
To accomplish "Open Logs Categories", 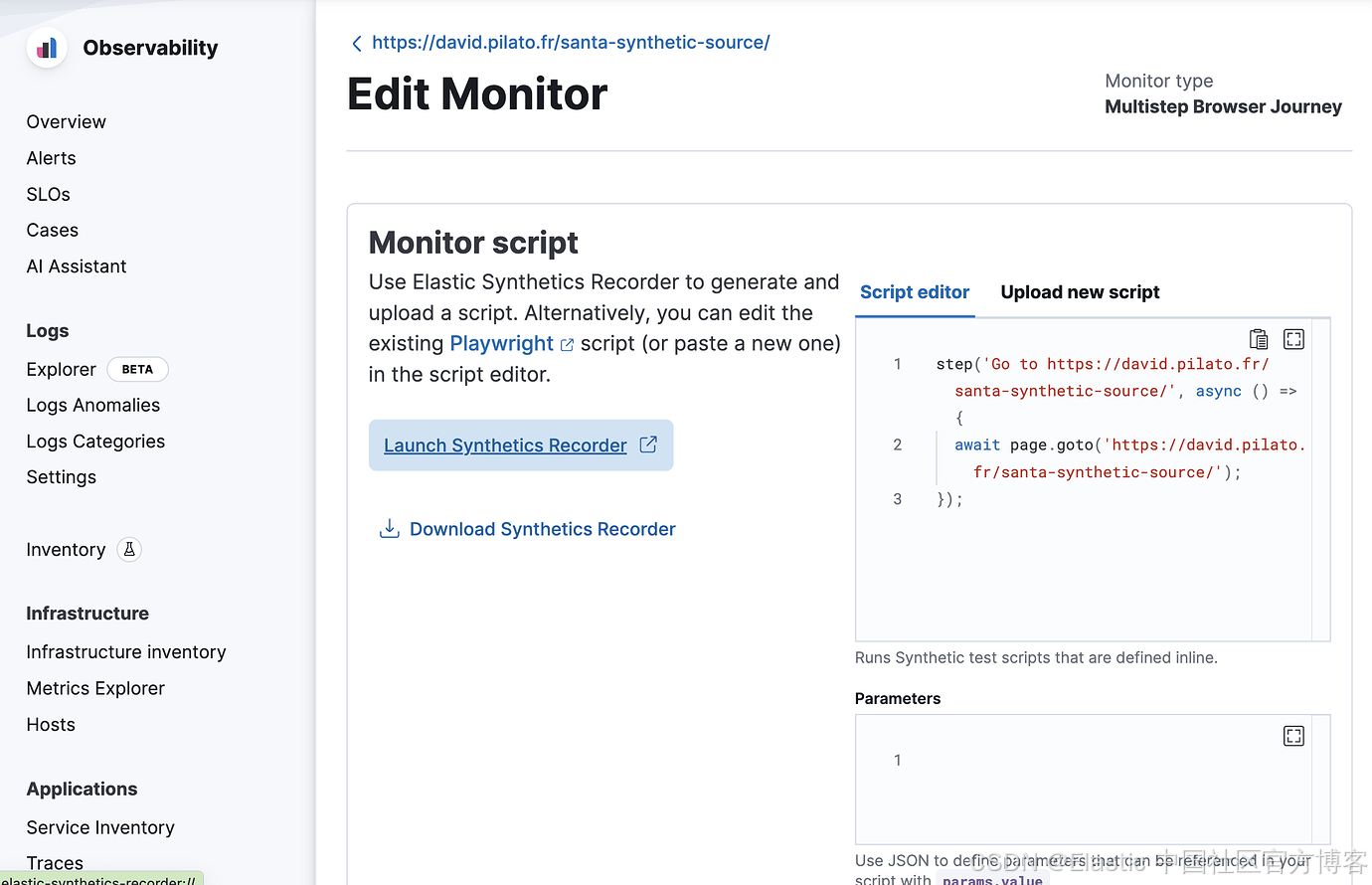I will 95,442.
